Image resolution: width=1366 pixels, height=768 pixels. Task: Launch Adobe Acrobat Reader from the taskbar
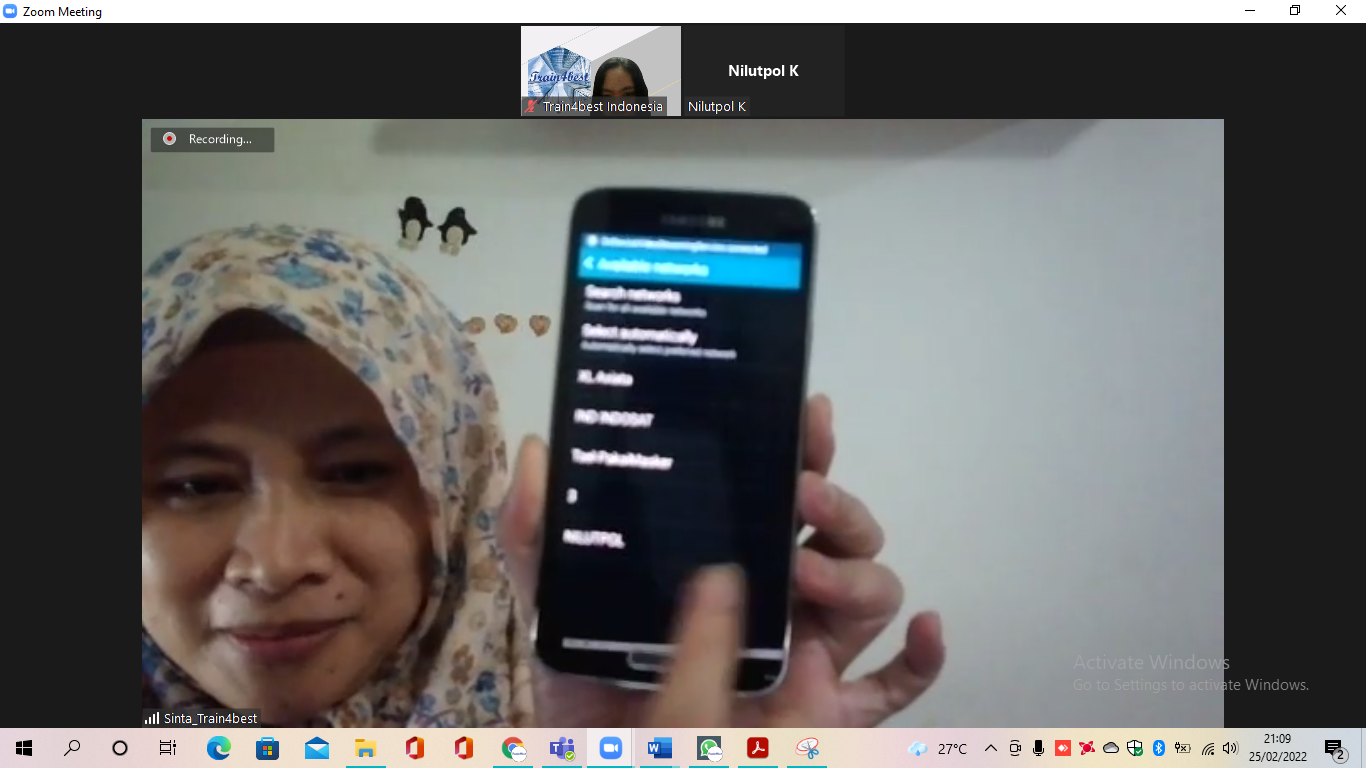pyautogui.click(x=757, y=748)
